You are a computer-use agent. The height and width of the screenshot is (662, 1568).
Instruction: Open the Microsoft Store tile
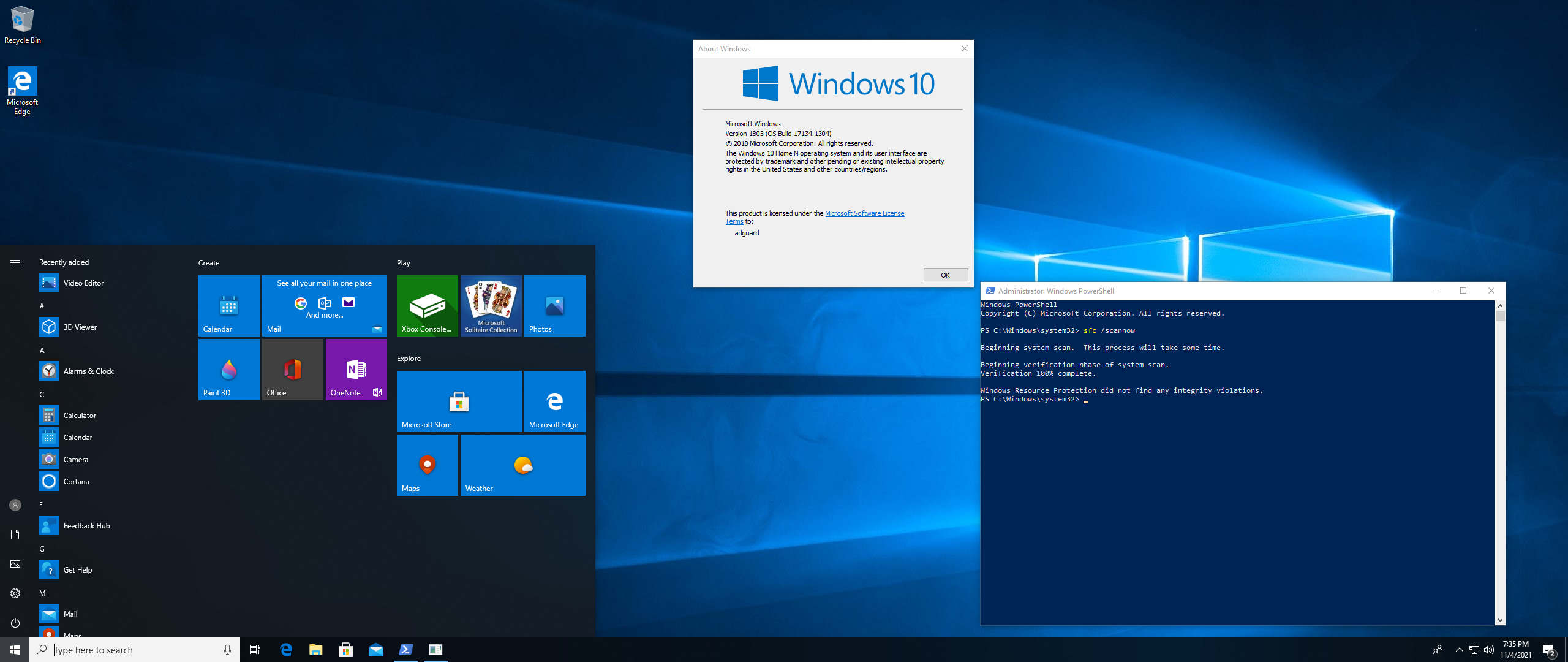pos(459,401)
